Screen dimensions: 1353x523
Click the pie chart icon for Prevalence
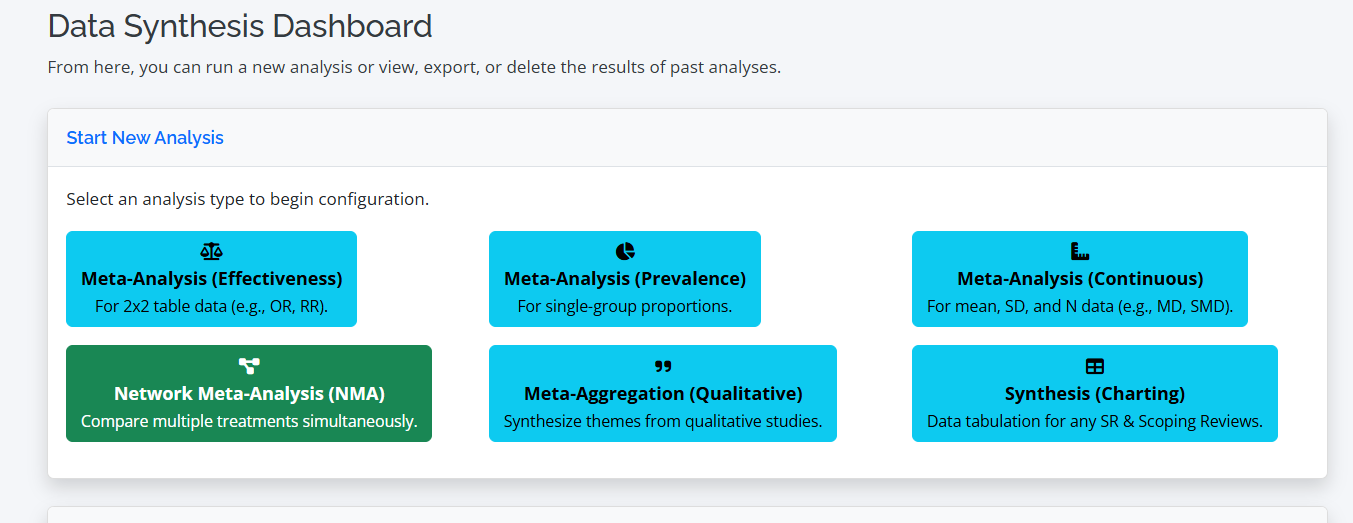click(x=625, y=251)
